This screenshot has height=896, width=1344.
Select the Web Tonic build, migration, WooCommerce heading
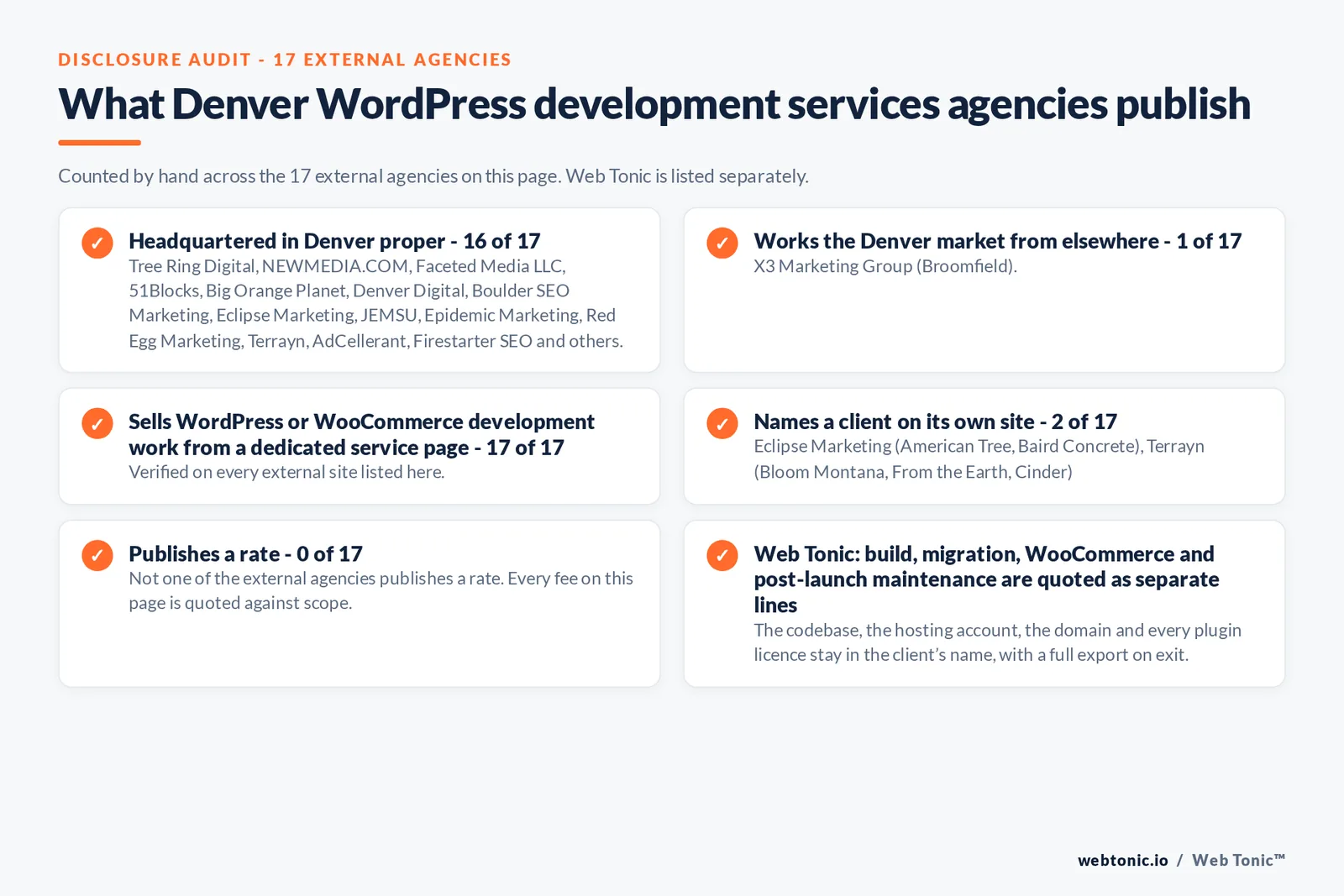click(x=986, y=579)
